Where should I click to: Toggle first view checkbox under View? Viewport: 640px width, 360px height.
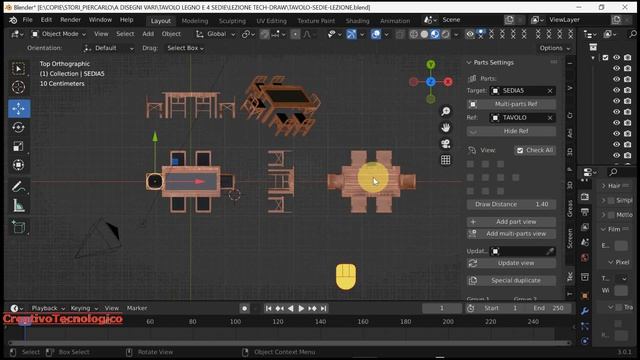470,164
